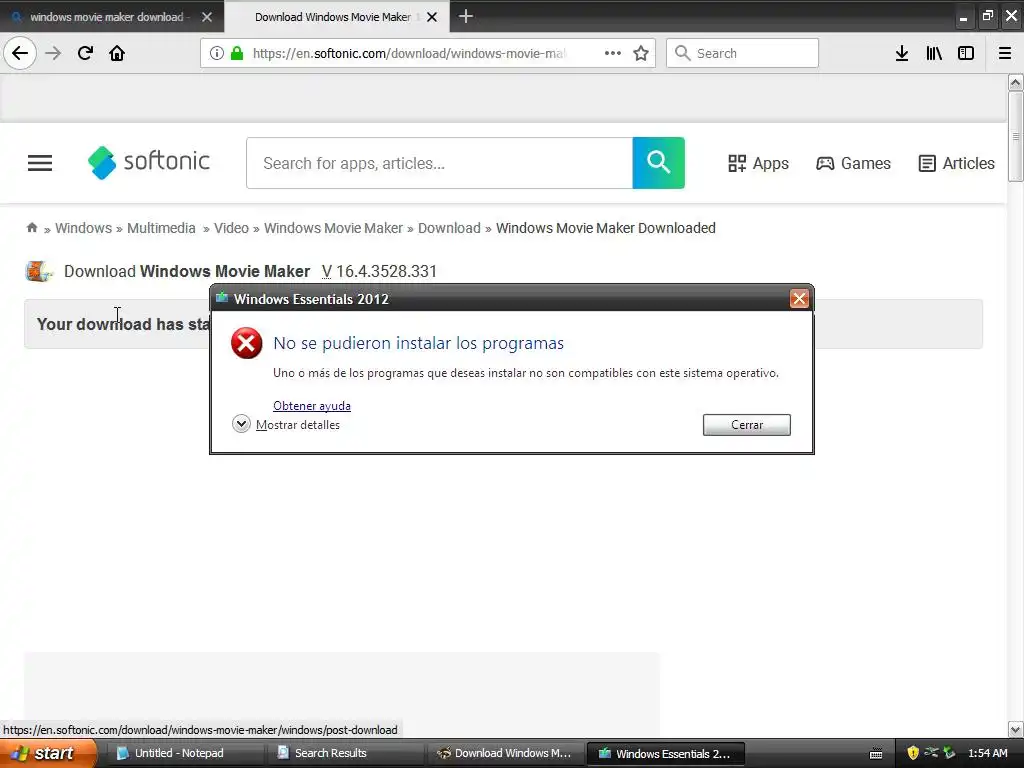Close the 'Download Windows Movie Maker' tab

432,17
